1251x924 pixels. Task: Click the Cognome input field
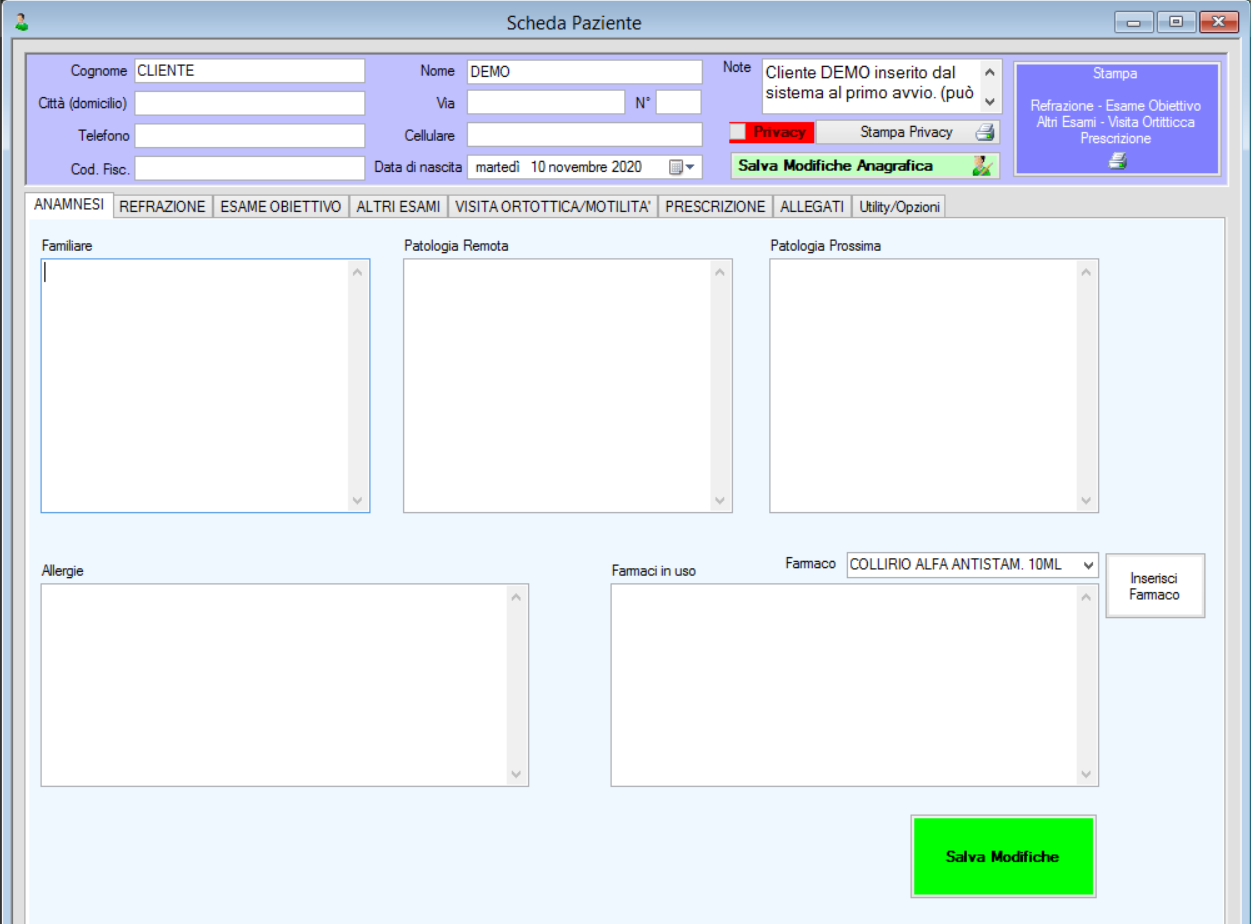tap(249, 71)
